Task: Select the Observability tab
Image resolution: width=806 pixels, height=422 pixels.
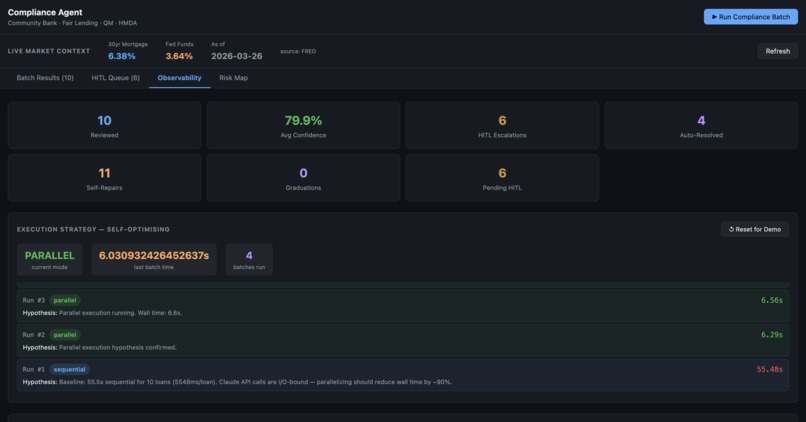Action: pos(179,78)
